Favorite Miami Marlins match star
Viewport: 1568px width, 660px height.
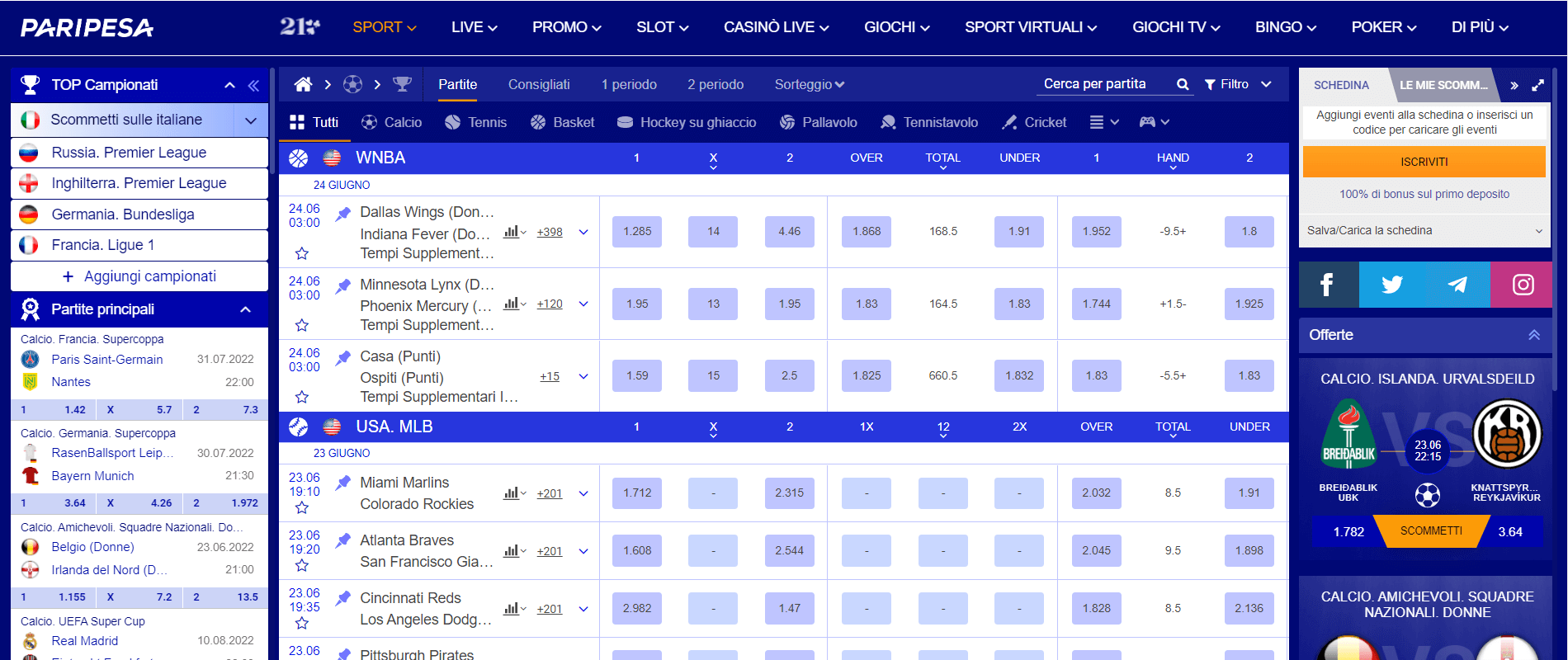[302, 507]
